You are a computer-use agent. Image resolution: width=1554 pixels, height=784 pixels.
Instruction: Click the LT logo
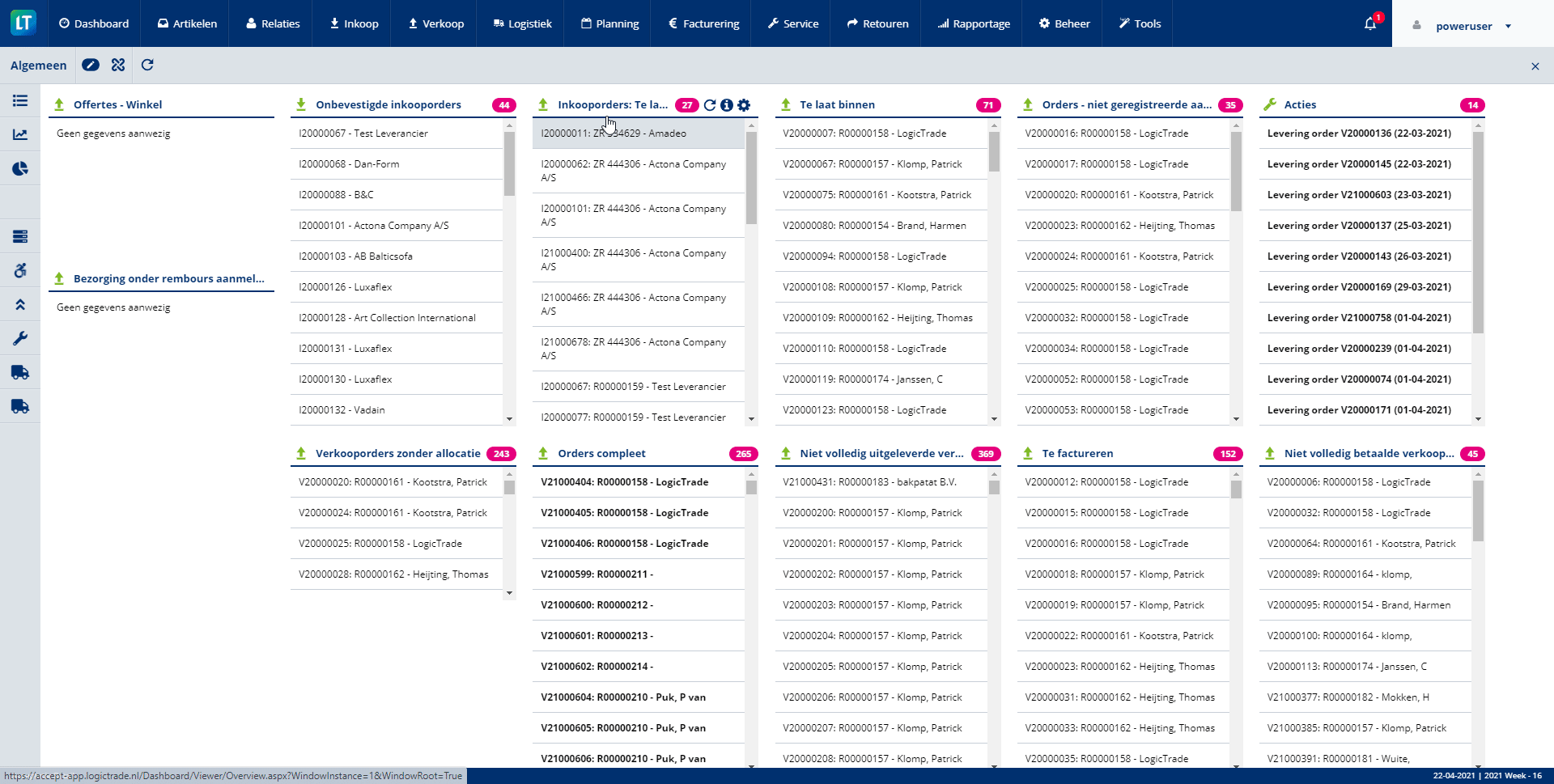pyautogui.click(x=23, y=23)
